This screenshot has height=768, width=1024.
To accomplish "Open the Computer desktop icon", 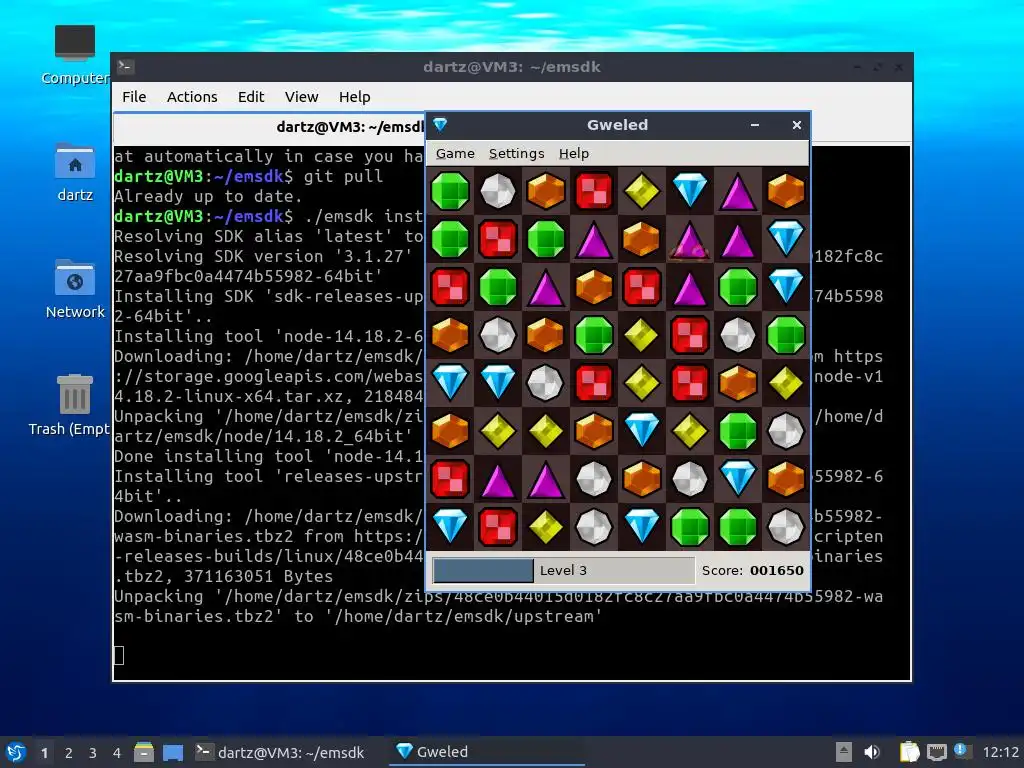I will [74, 55].
